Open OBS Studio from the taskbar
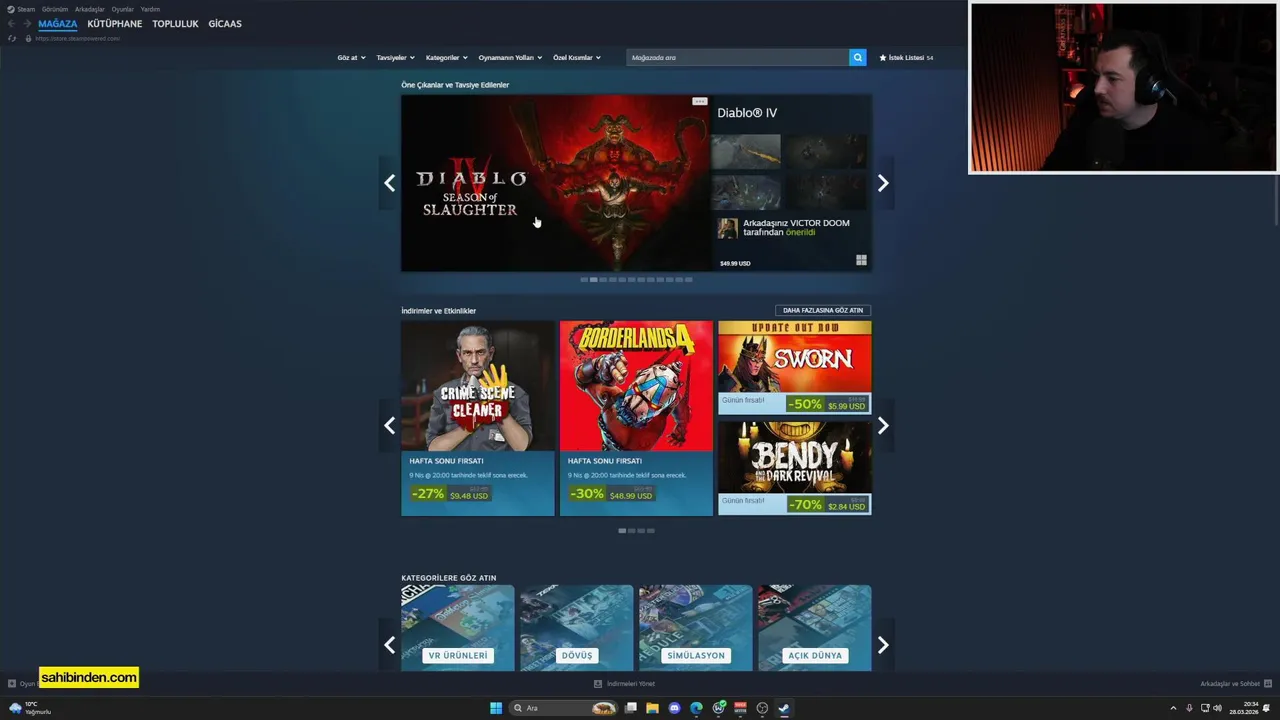Screen dimensions: 1280x720 click(x=762, y=708)
